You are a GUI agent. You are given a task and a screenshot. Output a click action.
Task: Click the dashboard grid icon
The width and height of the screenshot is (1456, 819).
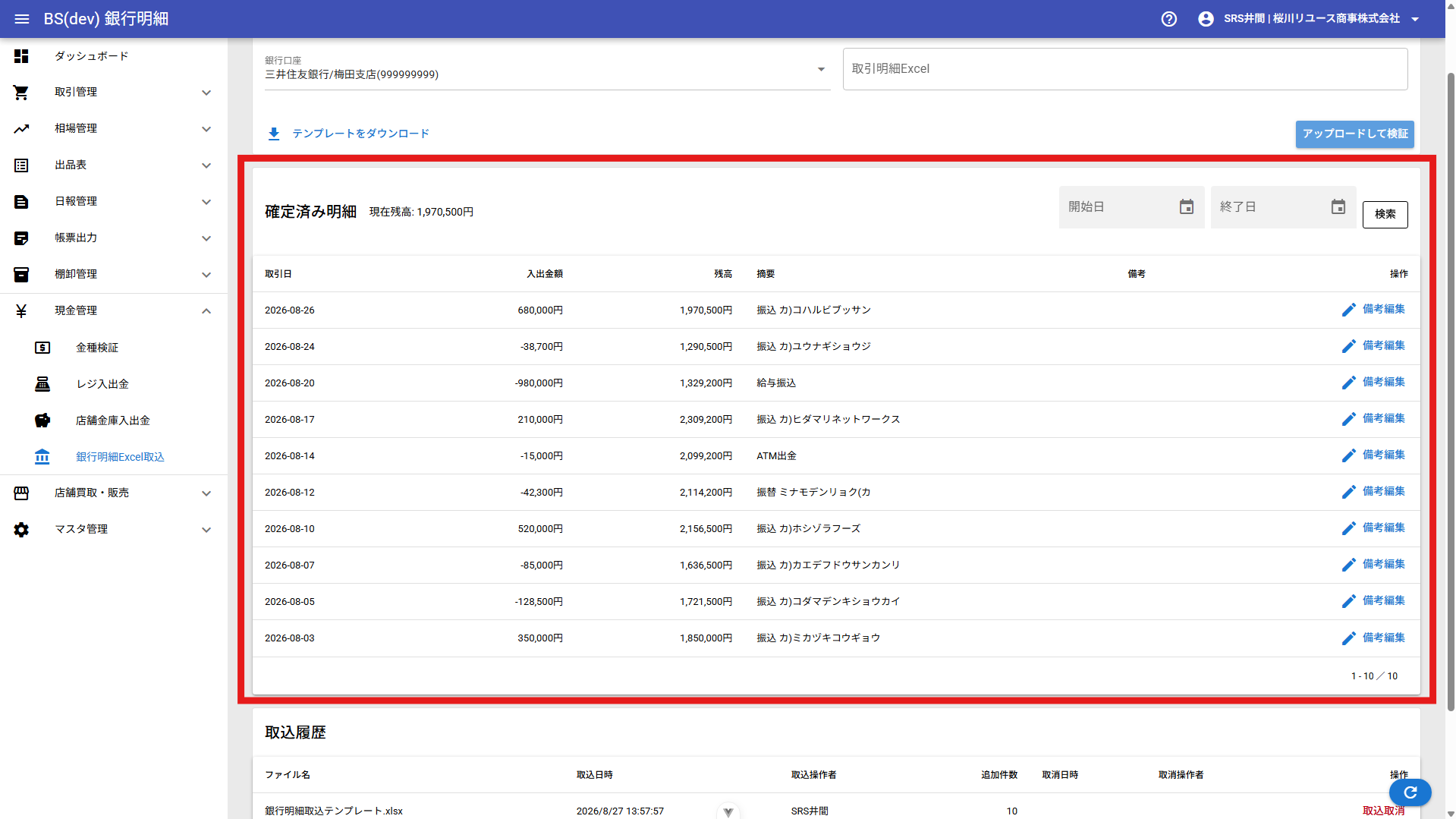pyautogui.click(x=21, y=56)
